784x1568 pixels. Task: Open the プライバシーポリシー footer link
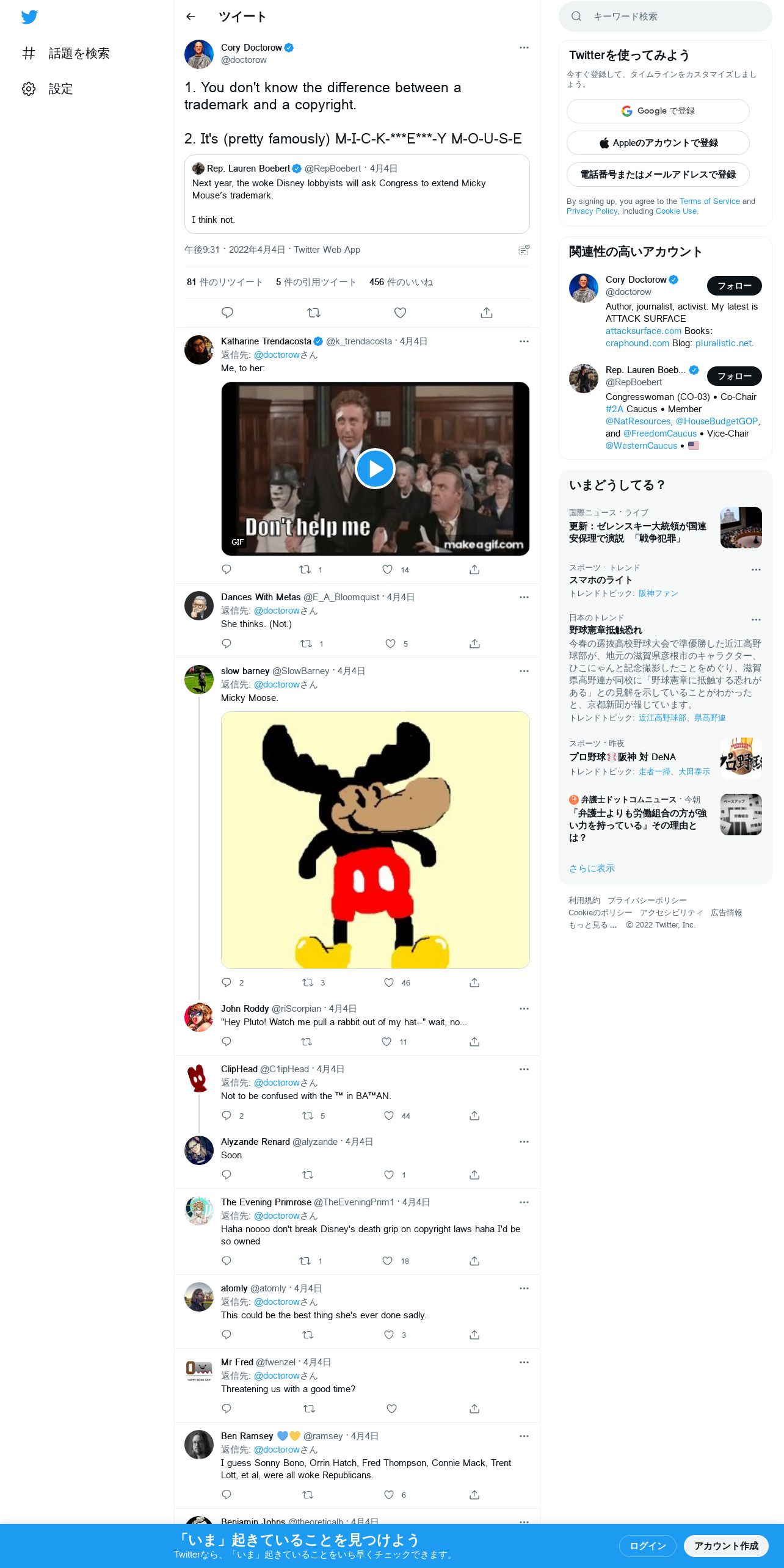[647, 901]
